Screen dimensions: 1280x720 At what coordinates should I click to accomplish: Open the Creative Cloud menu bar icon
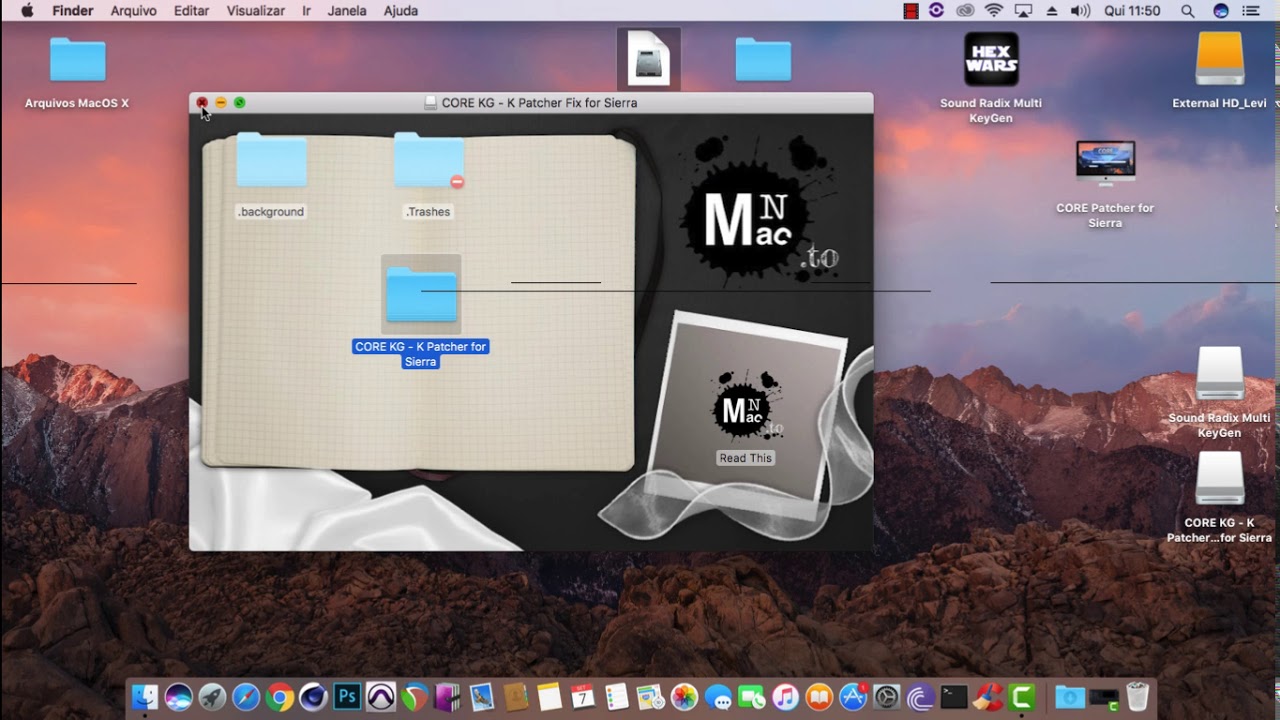coord(965,11)
